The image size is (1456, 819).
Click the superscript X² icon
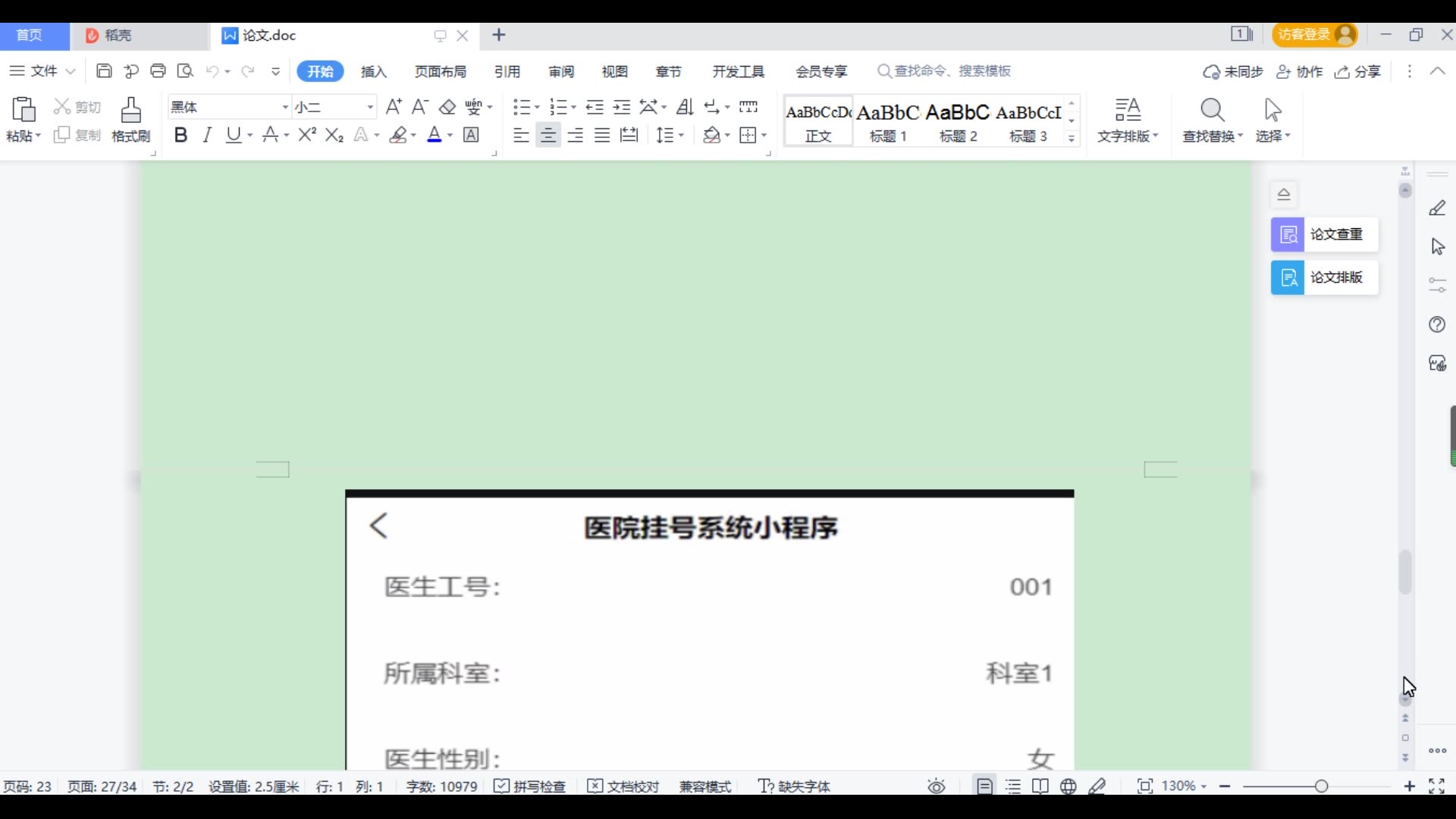[307, 135]
